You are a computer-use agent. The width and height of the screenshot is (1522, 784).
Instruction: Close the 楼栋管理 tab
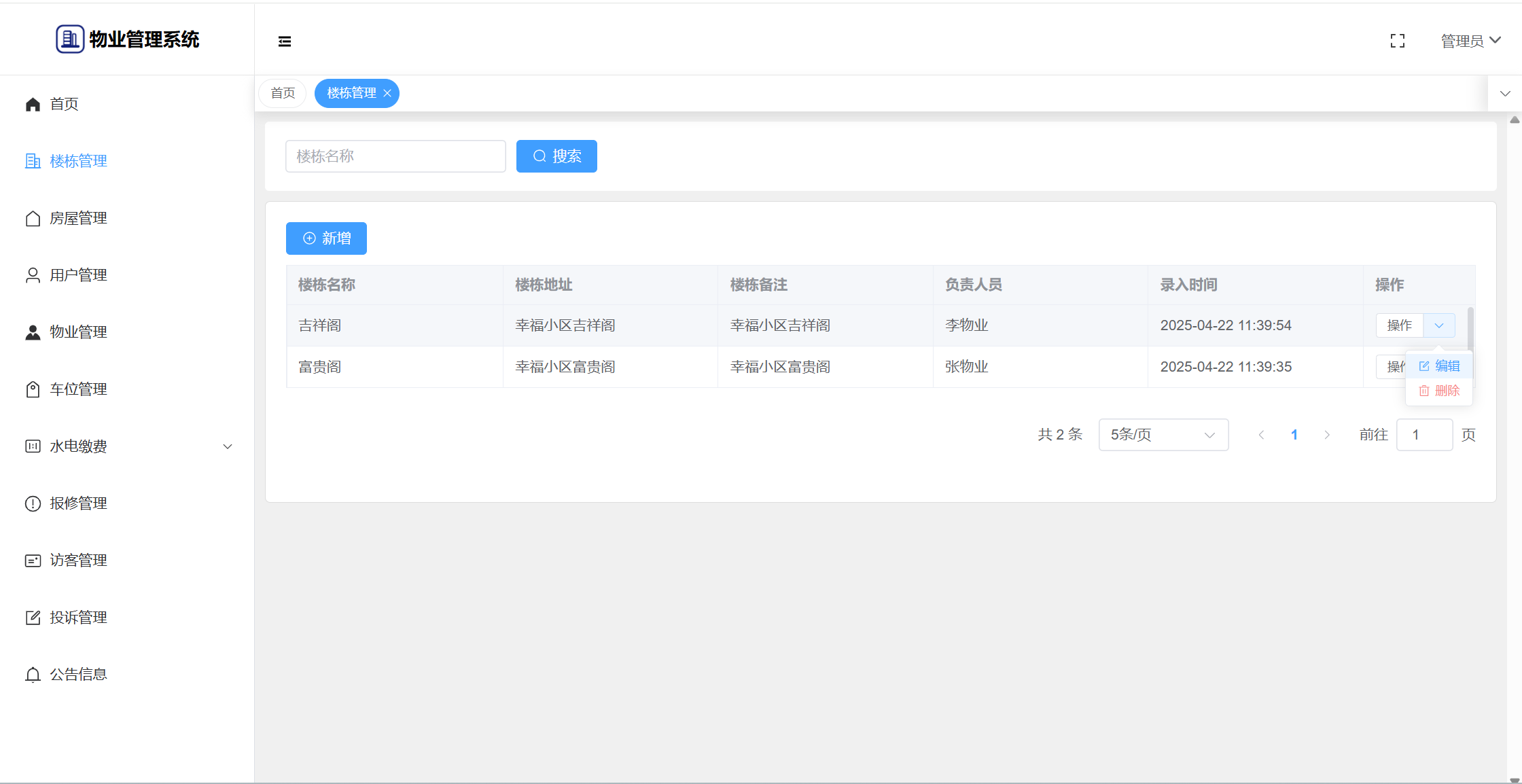tap(387, 93)
